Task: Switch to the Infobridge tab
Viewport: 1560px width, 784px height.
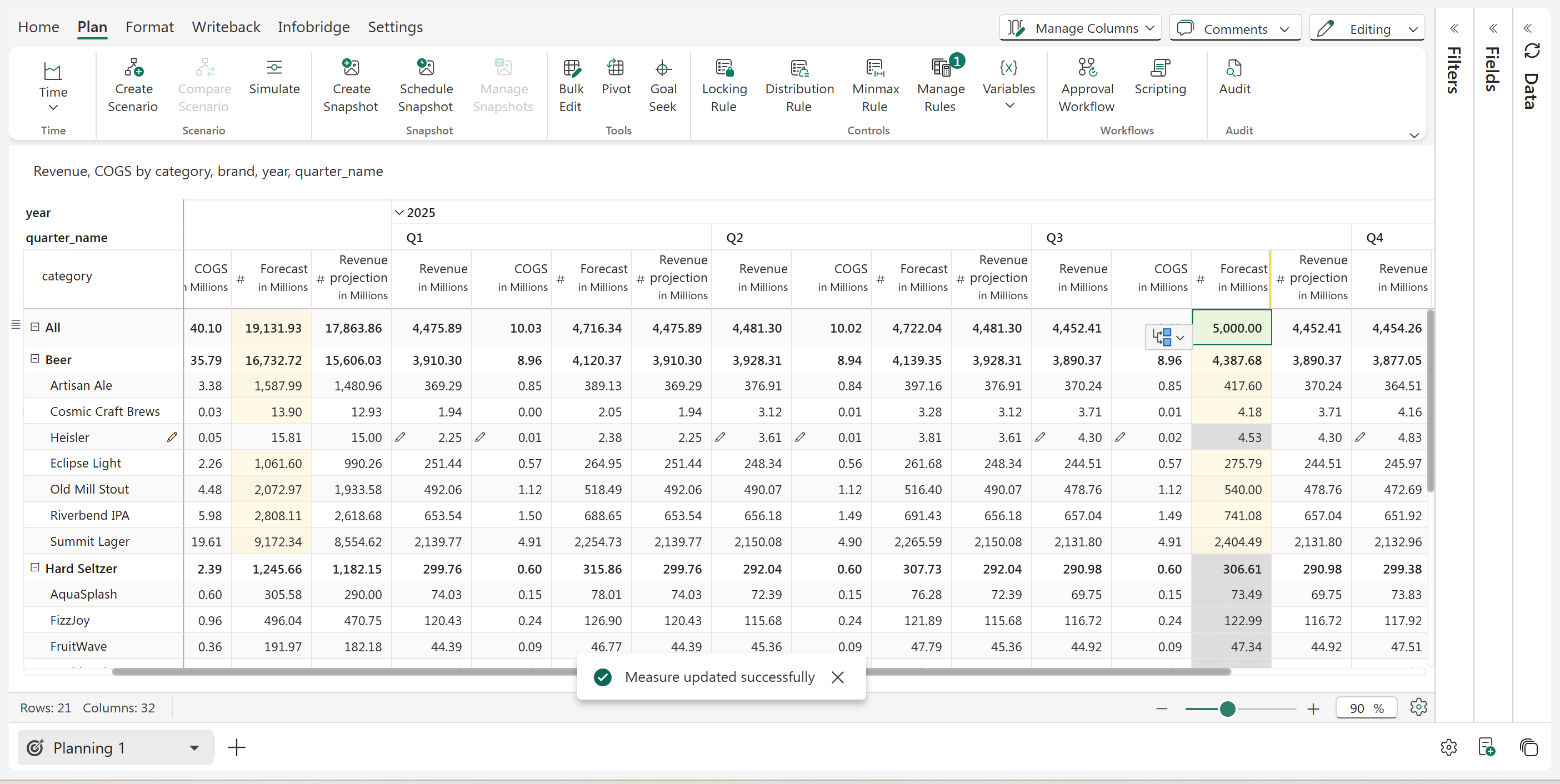Action: (313, 27)
